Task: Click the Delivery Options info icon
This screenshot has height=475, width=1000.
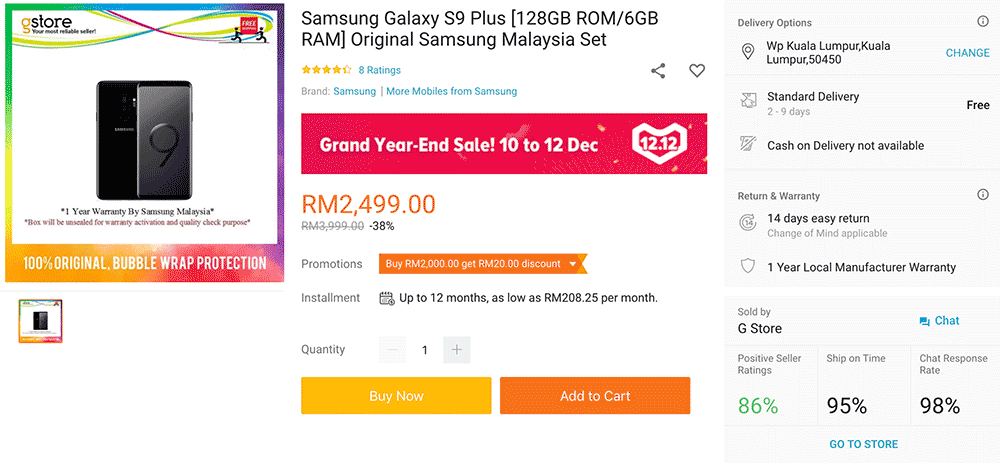Action: click(982, 22)
